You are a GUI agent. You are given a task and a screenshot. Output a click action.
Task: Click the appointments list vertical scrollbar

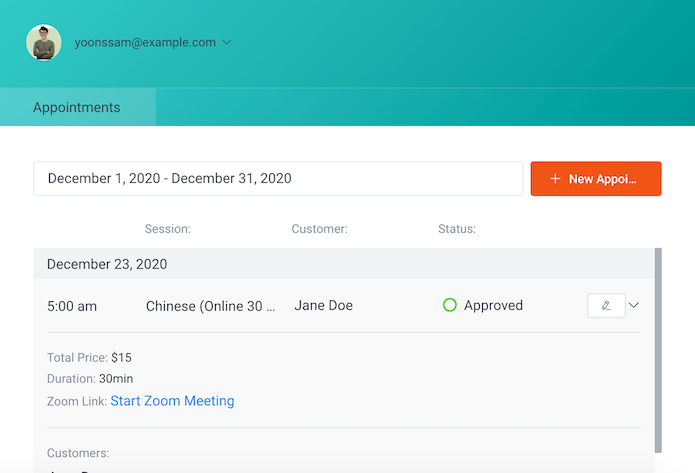658,350
